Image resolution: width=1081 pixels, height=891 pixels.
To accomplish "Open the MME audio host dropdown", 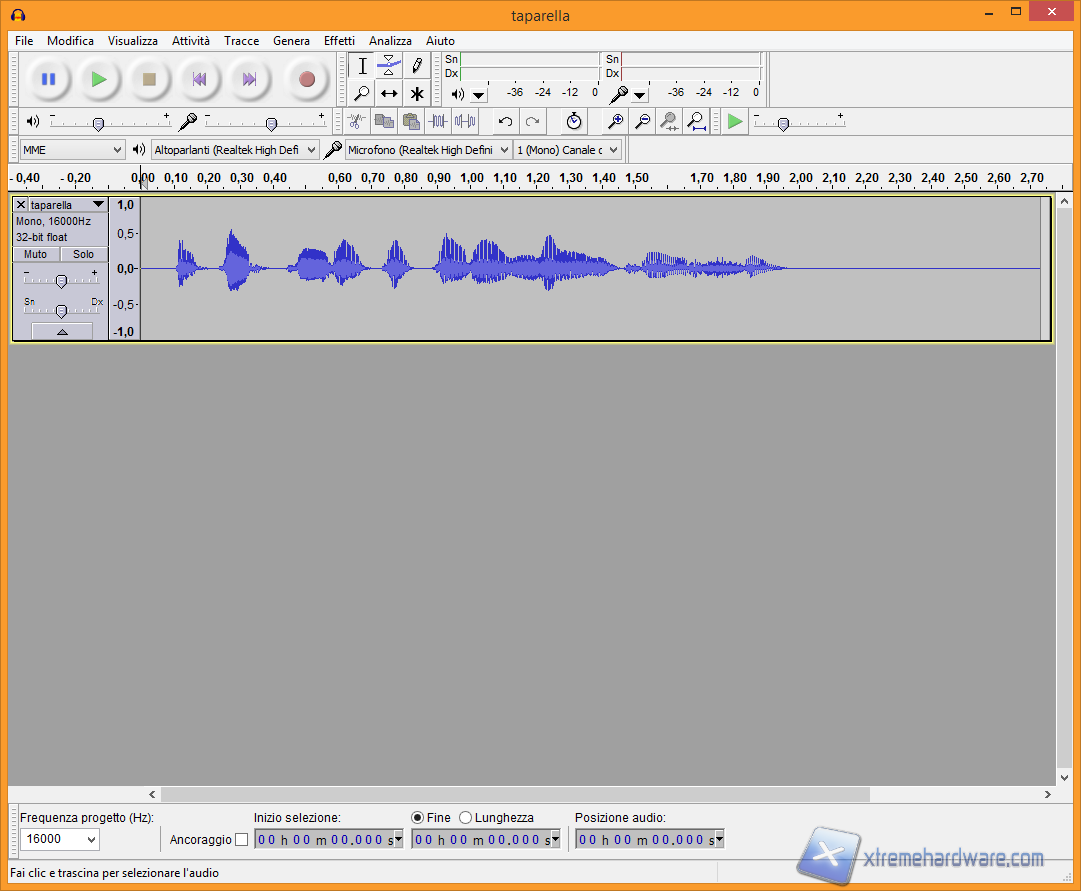I will pyautogui.click(x=72, y=149).
